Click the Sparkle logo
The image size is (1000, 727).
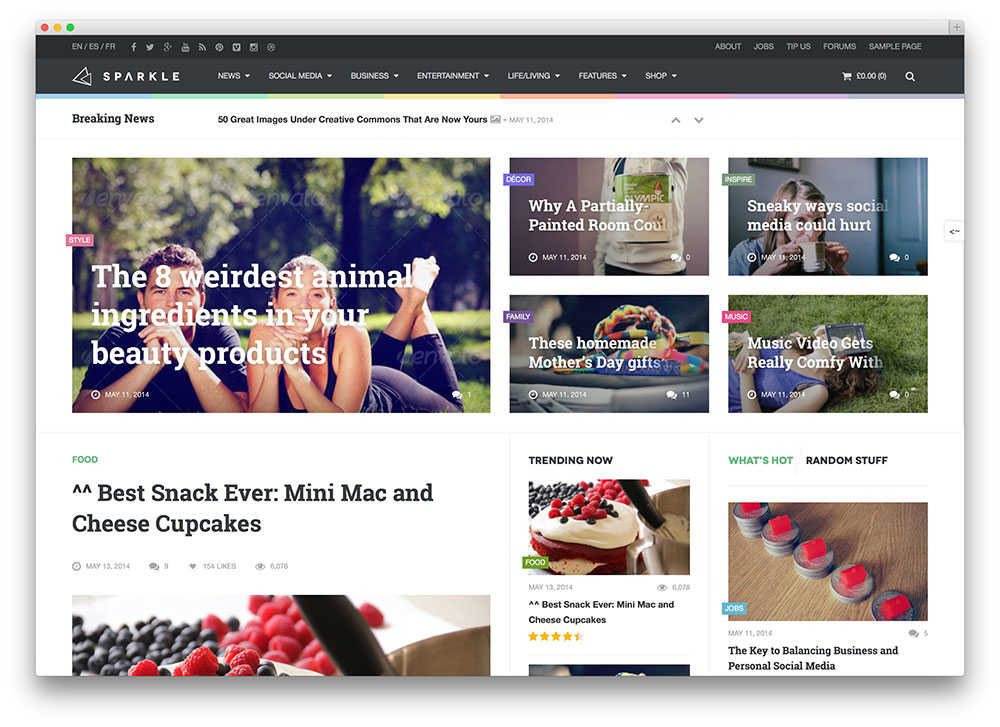pyautogui.click(x=126, y=77)
